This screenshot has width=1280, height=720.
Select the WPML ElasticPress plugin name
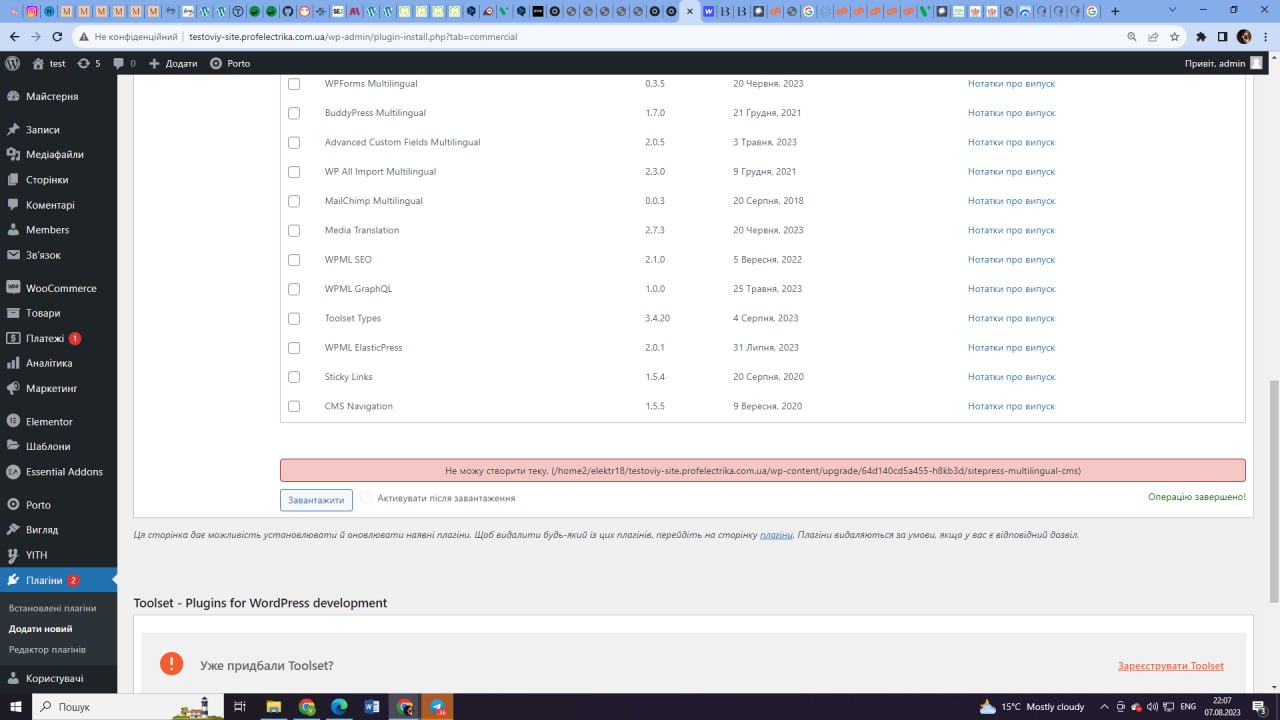point(363,348)
